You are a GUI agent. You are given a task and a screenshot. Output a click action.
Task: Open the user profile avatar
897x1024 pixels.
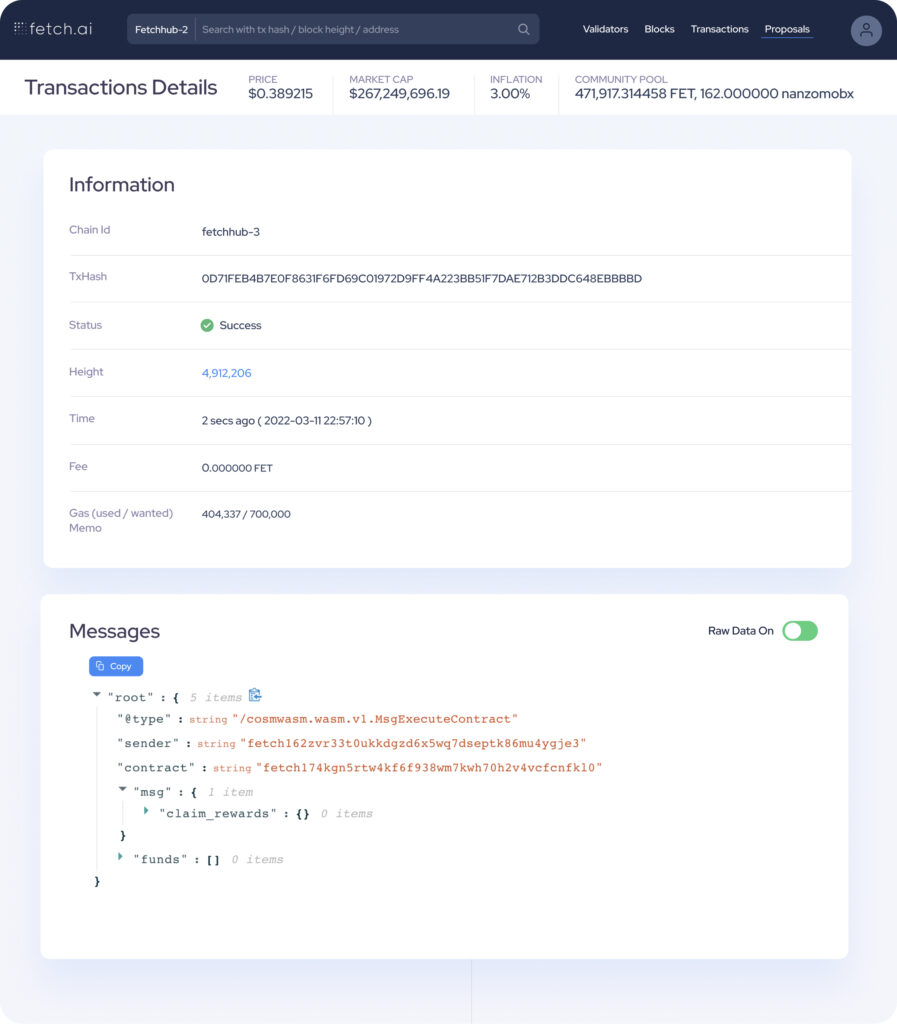[x=865, y=30]
